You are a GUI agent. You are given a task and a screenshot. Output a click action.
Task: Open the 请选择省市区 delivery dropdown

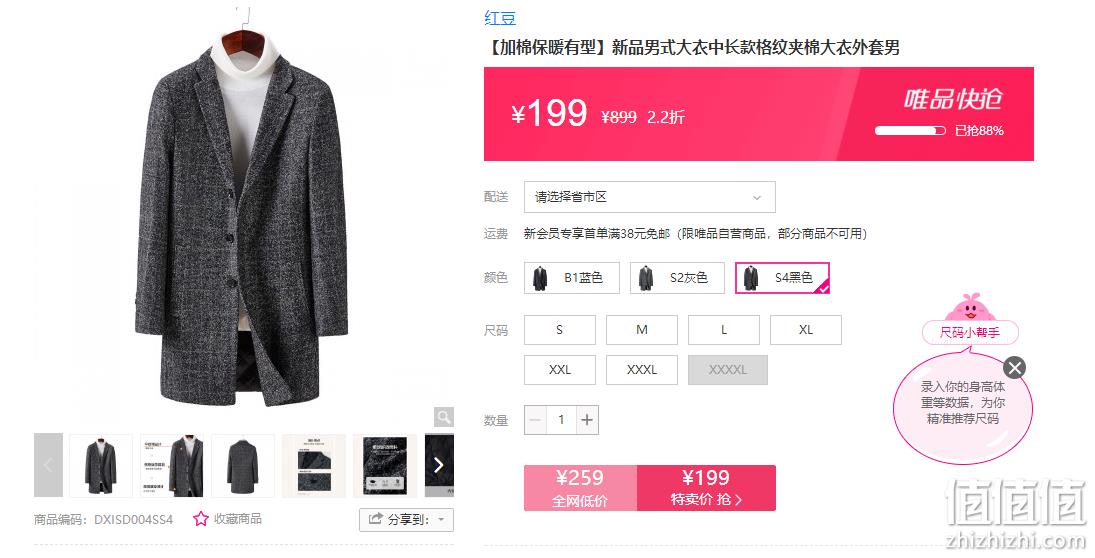649,197
